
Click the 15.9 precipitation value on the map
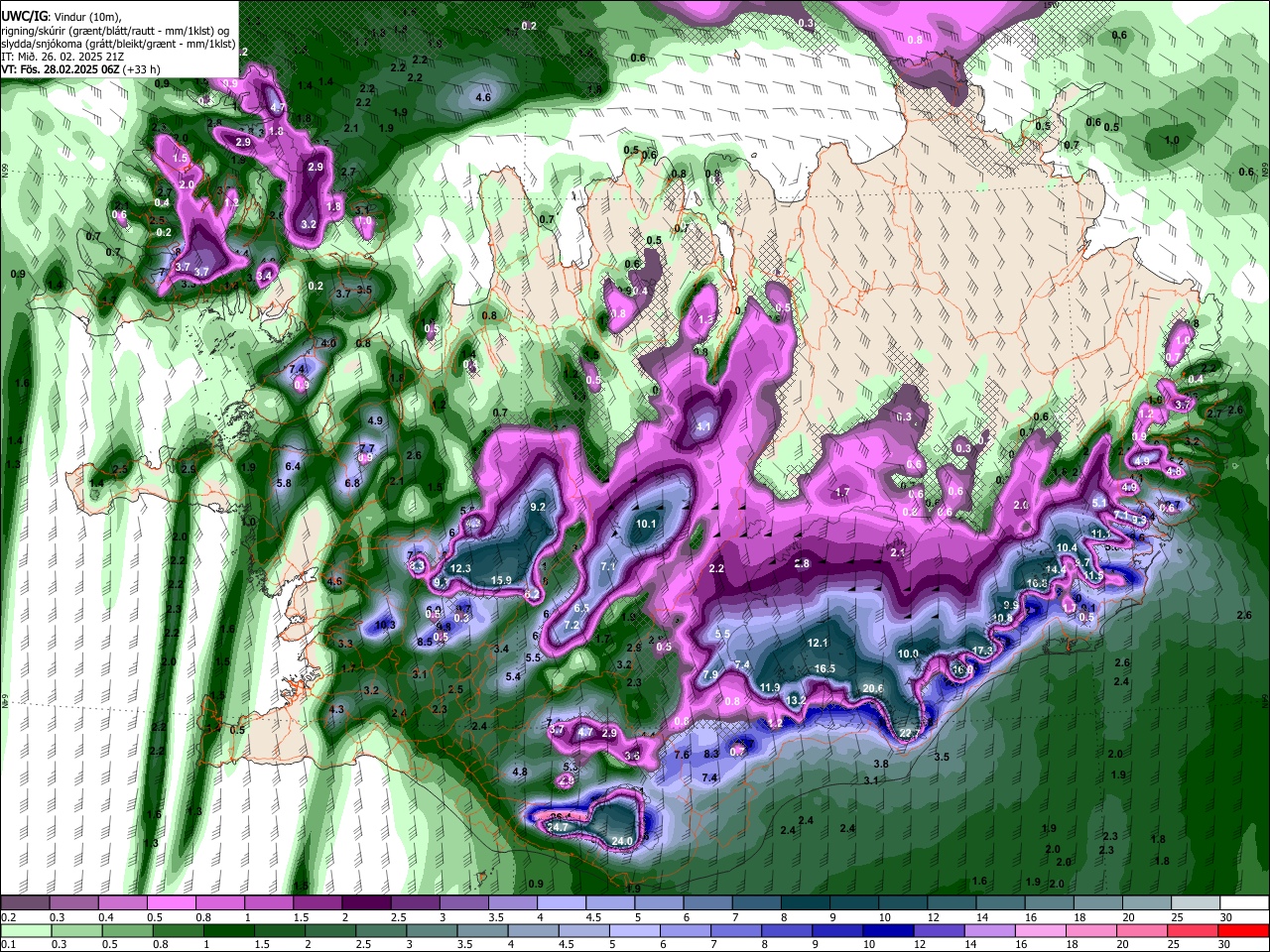(x=501, y=580)
